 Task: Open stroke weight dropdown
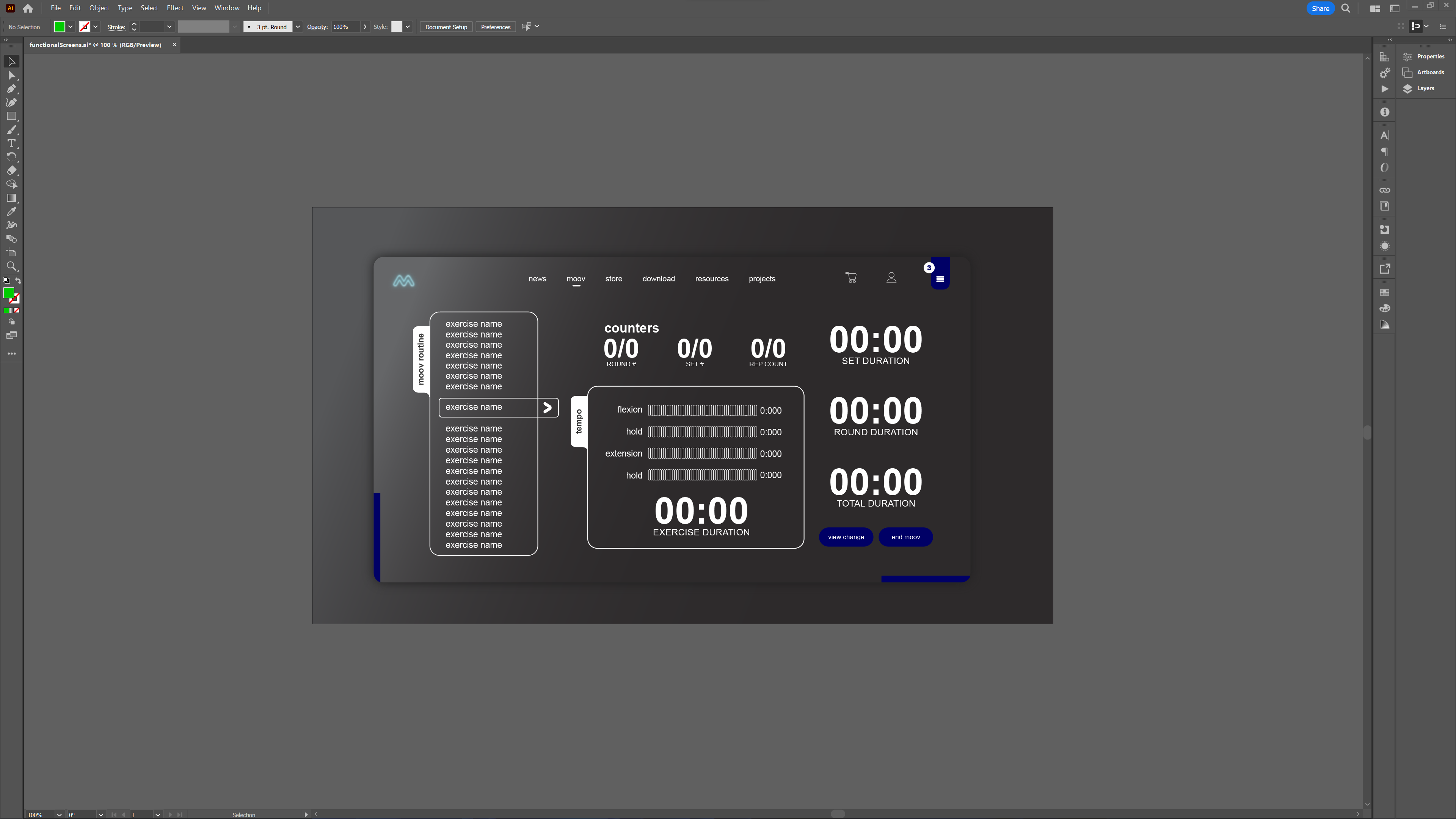click(x=169, y=27)
